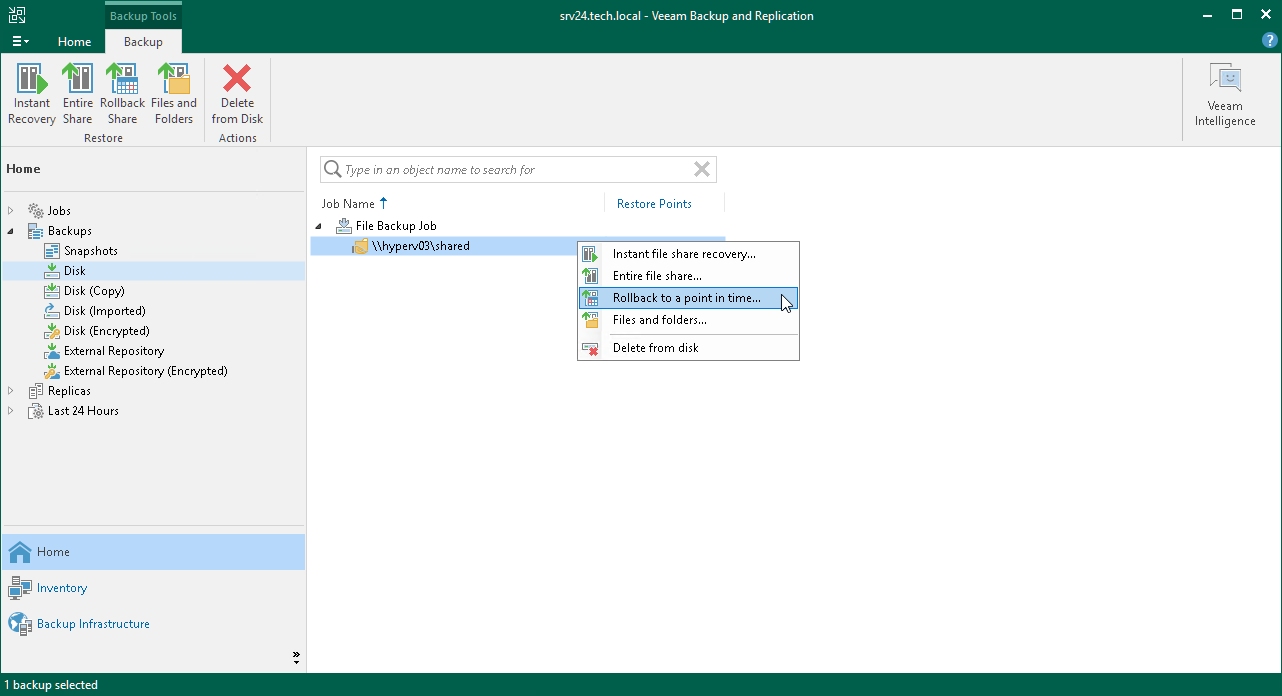Expand the Jobs tree node
This screenshot has height=696, width=1282.
click(10, 210)
